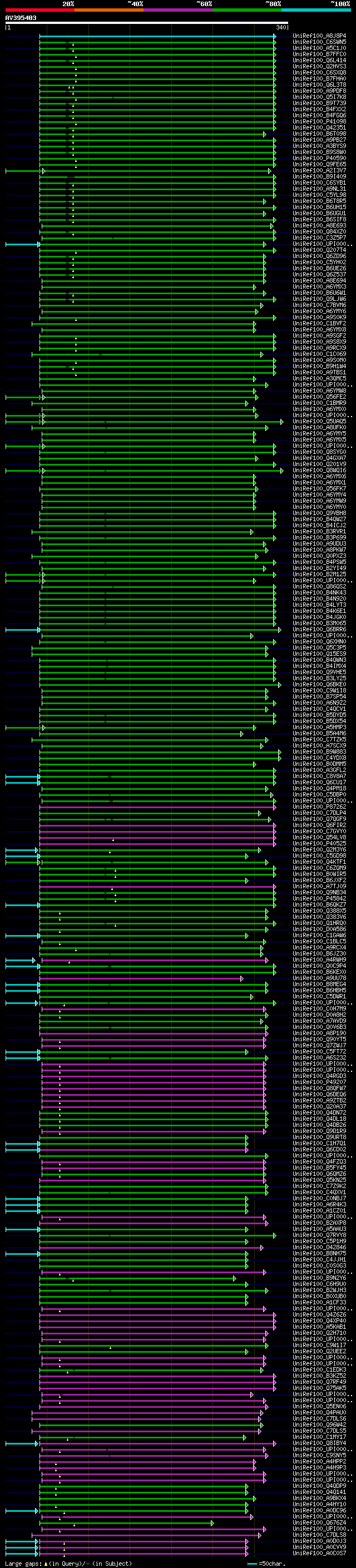Click the orange ~40% identity legend segment
Screen dimensions: 356x1568
coord(109,10)
